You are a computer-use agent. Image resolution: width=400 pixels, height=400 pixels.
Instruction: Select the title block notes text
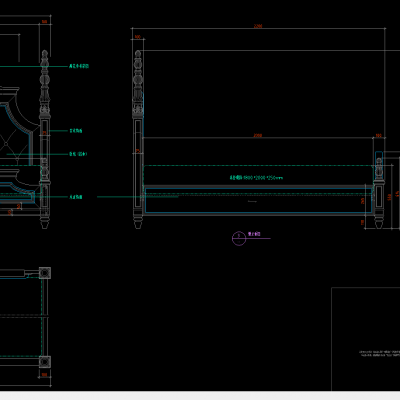pos(379,353)
